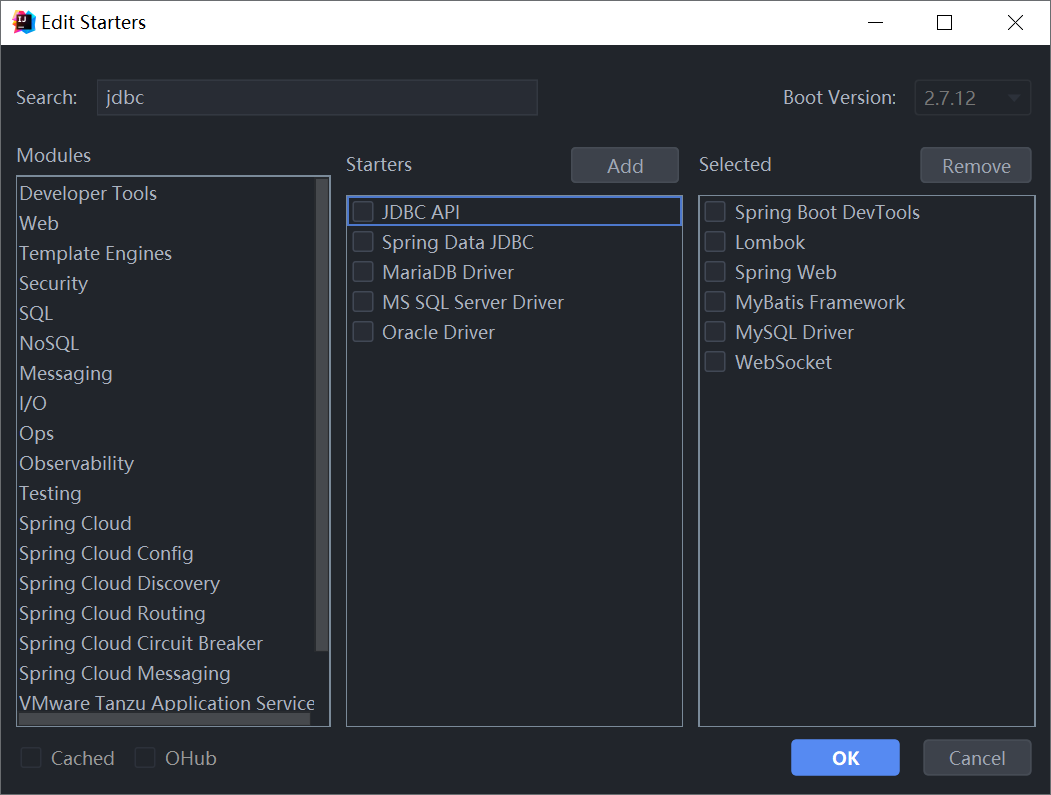Click the Add button
The height and width of the screenshot is (795, 1051).
[625, 166]
